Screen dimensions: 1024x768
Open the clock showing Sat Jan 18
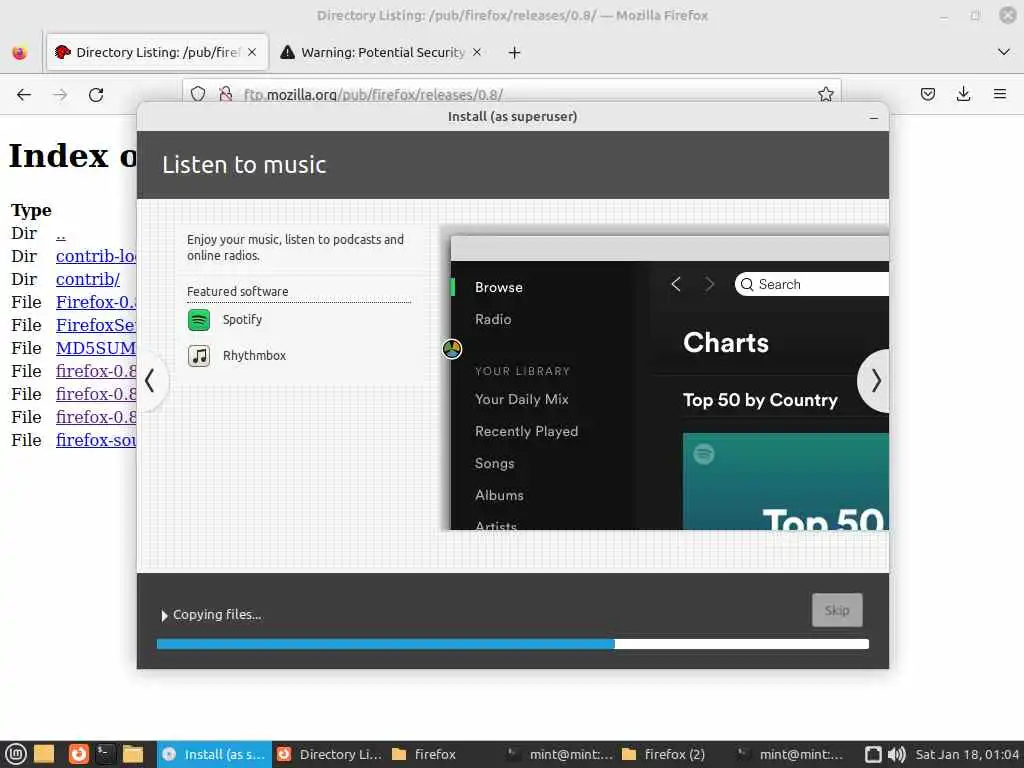(967, 754)
